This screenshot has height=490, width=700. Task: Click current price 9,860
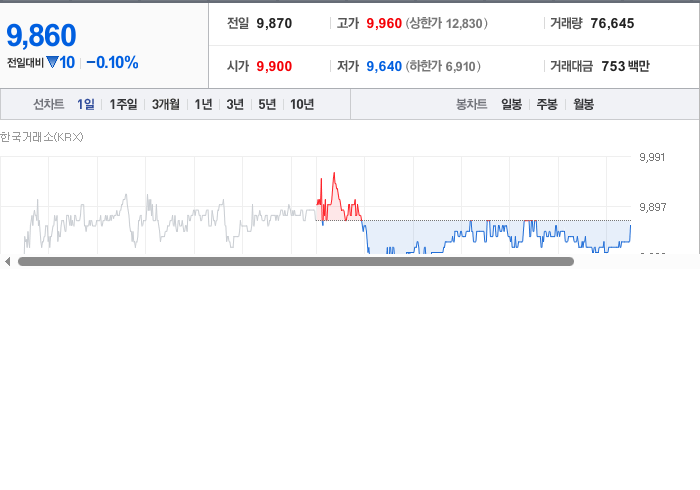pos(41,35)
